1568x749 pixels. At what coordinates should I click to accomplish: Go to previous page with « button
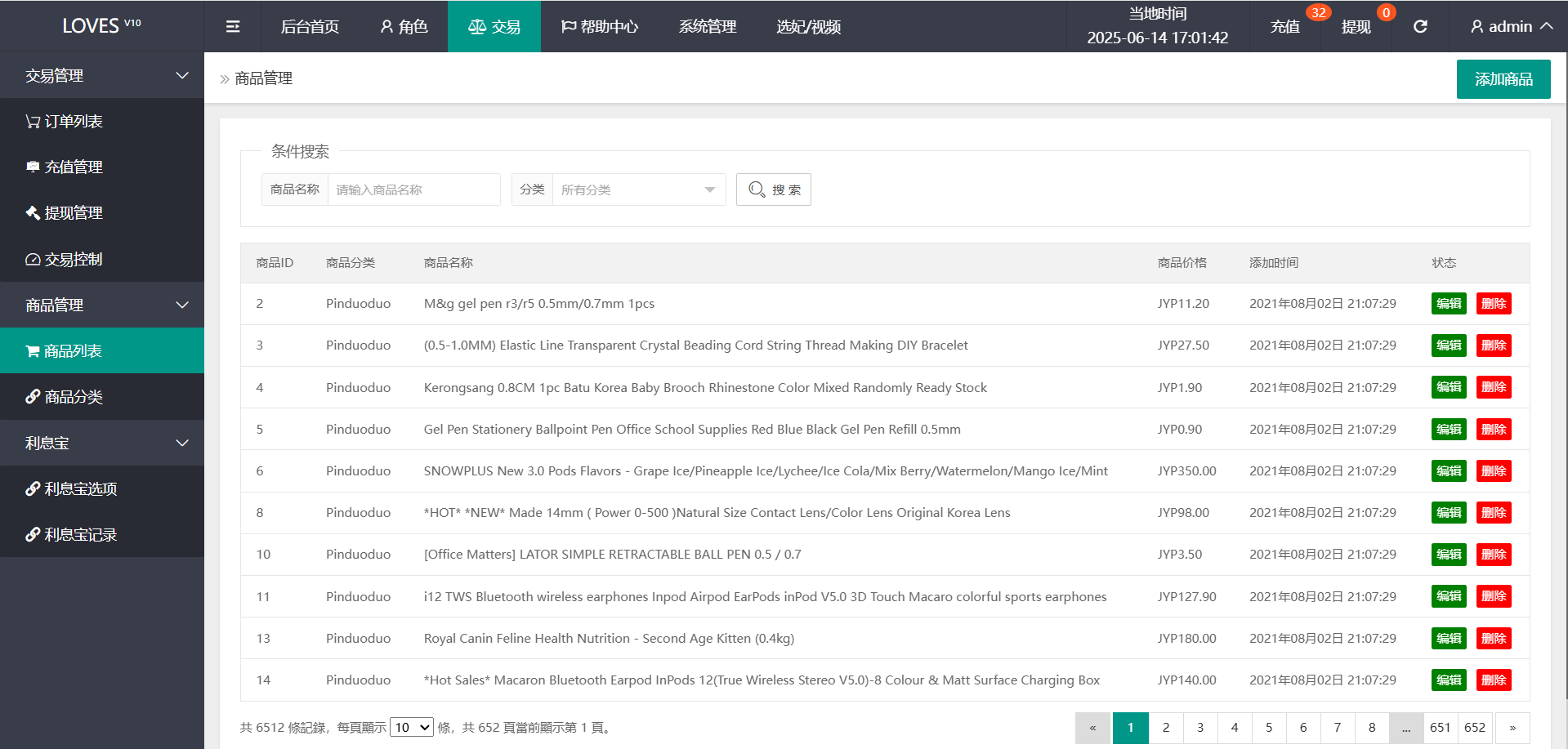(1092, 728)
